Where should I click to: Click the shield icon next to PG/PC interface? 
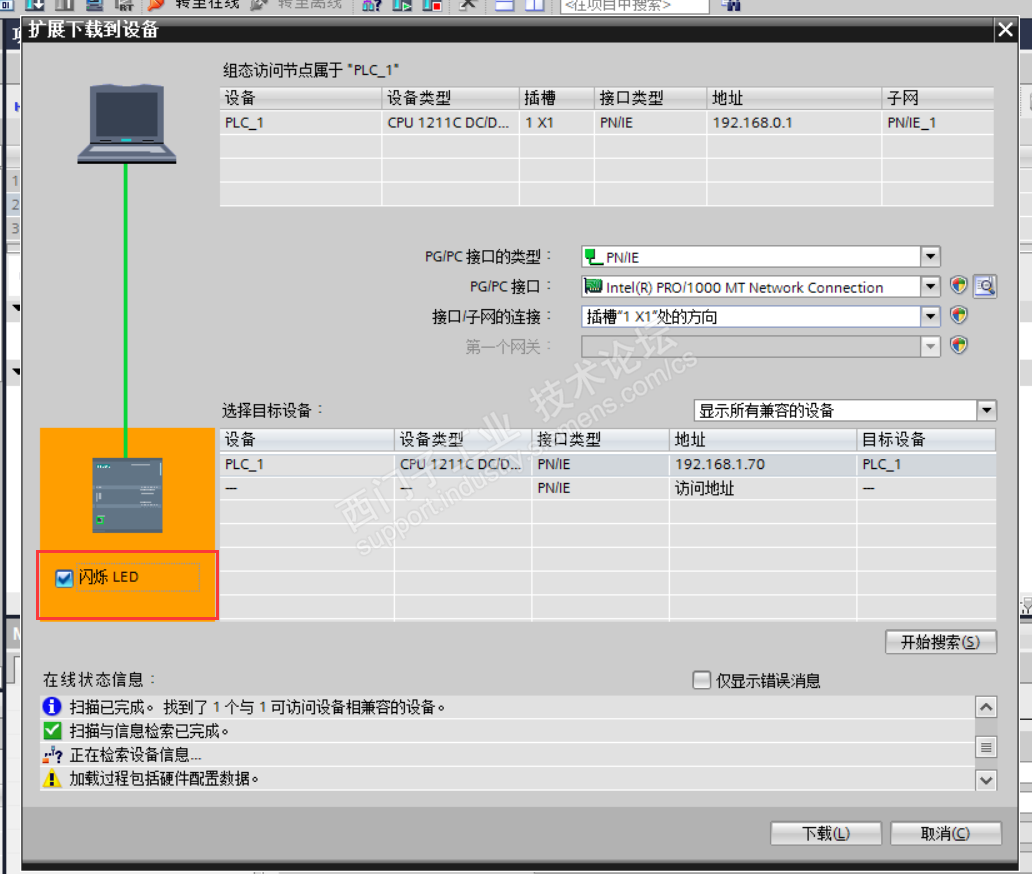pyautogui.click(x=959, y=286)
